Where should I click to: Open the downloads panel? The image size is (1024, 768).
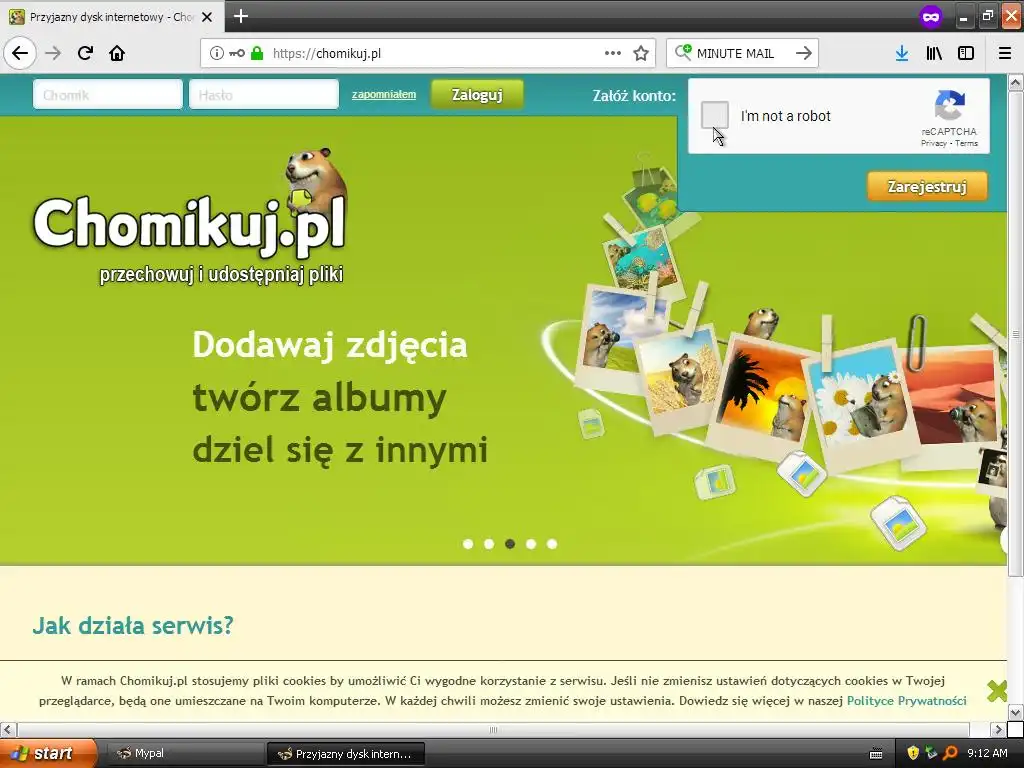[902, 53]
